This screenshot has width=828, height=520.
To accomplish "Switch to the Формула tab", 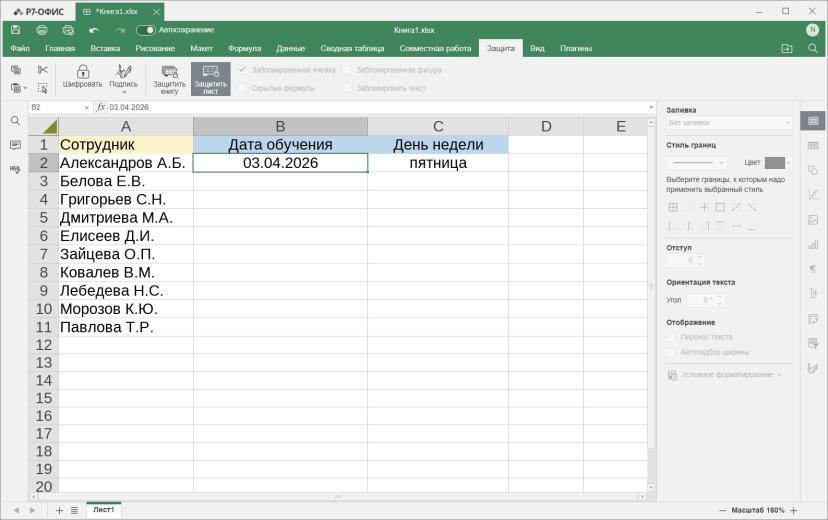I will (x=244, y=49).
